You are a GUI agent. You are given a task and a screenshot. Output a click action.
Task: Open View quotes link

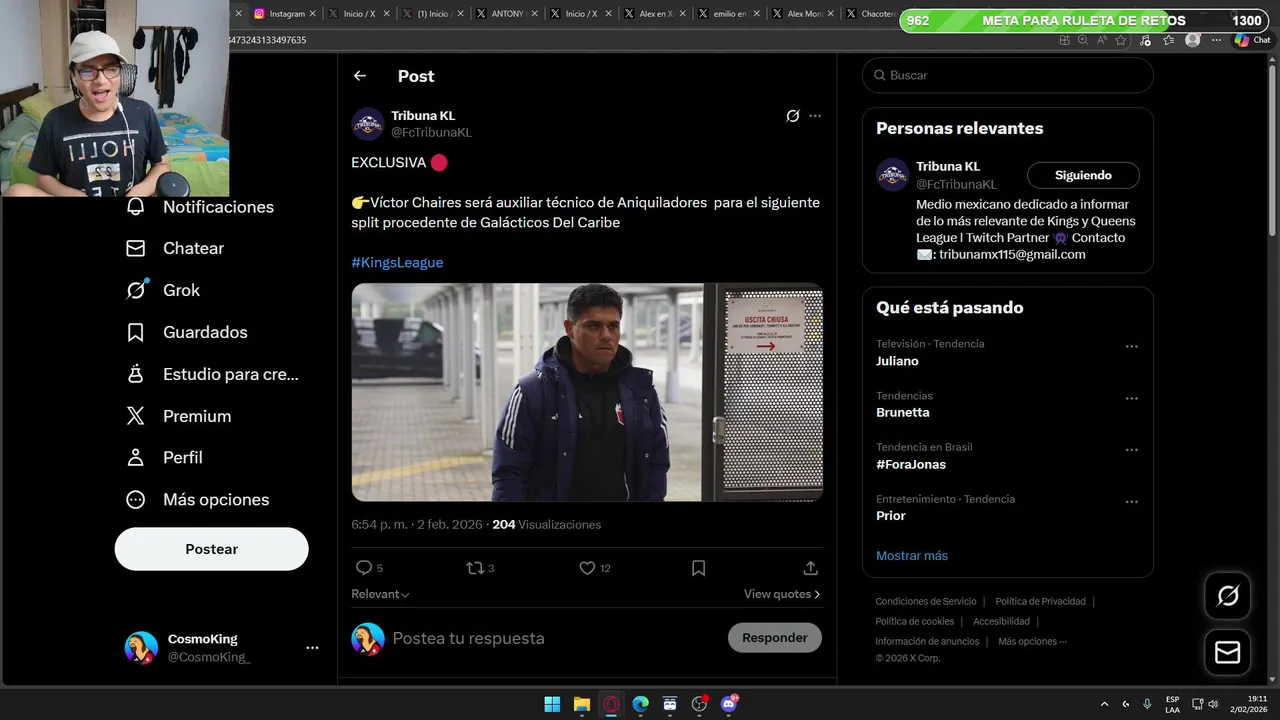(x=782, y=594)
